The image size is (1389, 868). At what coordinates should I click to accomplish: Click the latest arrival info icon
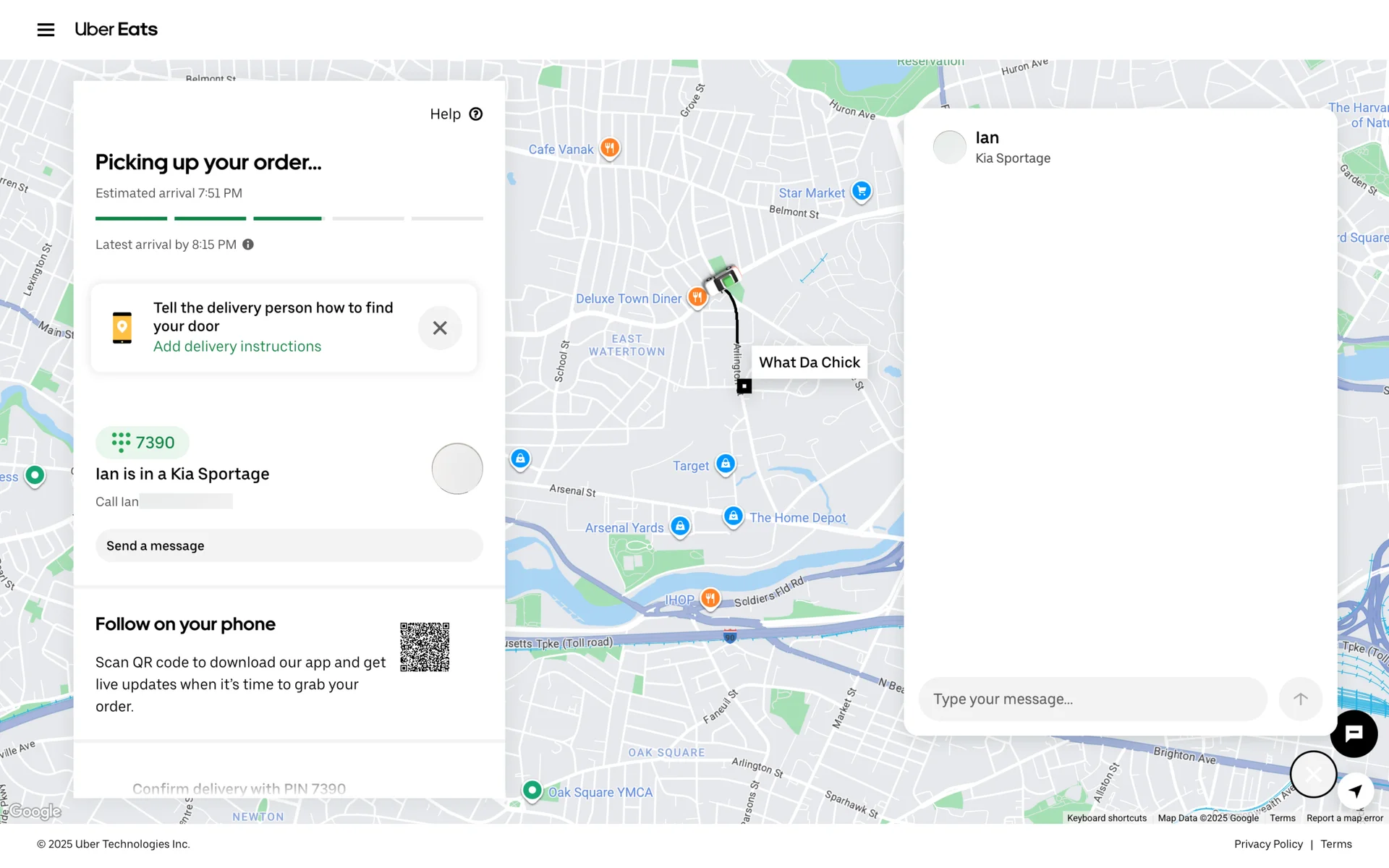248,244
